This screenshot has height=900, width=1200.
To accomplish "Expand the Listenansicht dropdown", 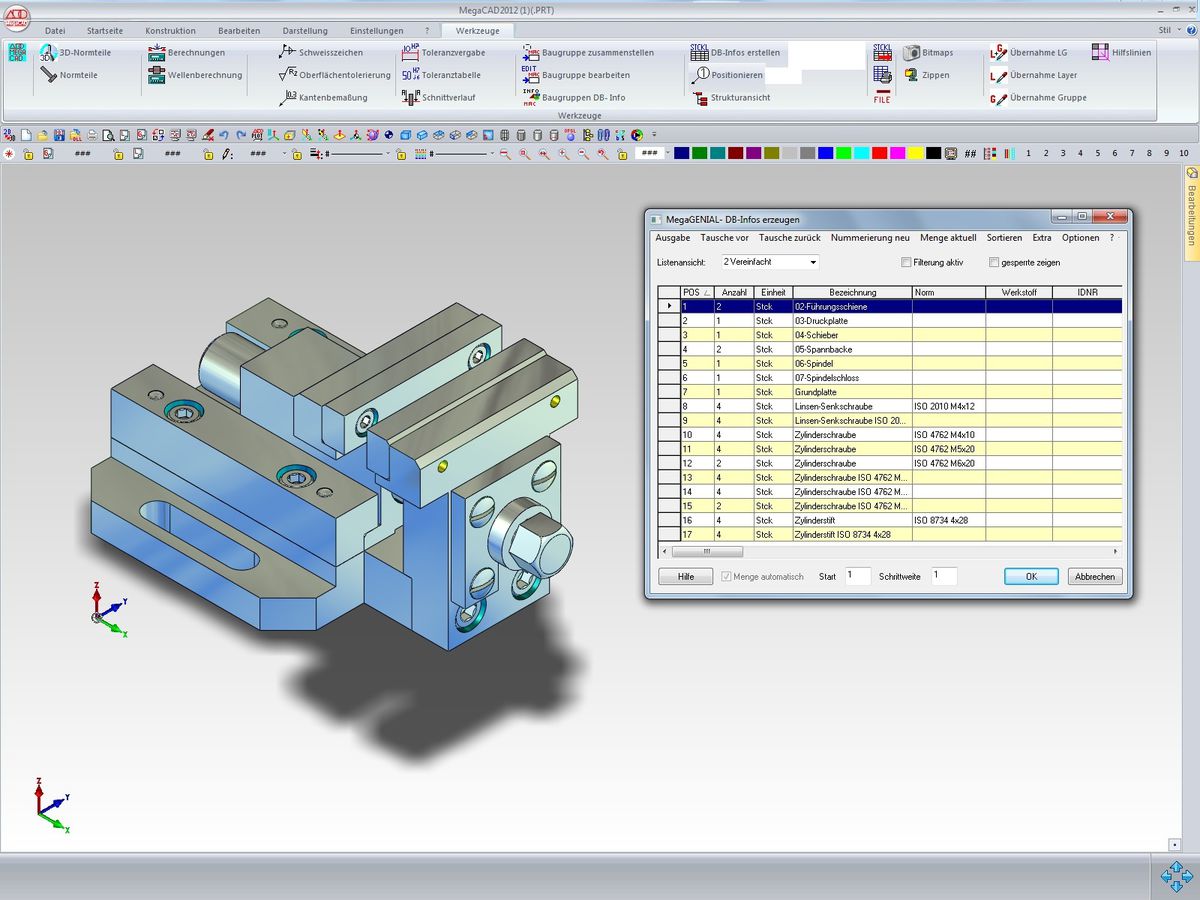I will click(813, 262).
